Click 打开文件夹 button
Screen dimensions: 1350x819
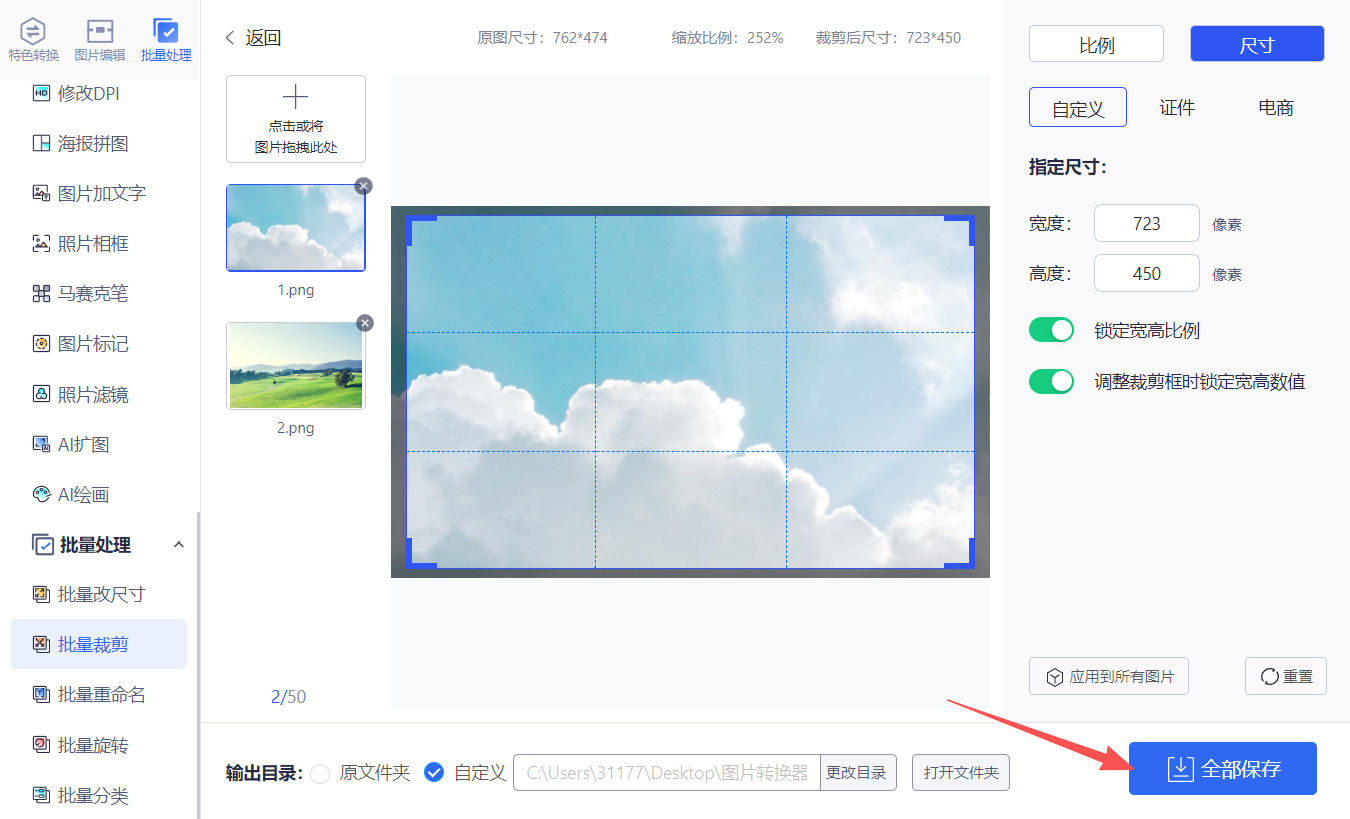tap(961, 772)
